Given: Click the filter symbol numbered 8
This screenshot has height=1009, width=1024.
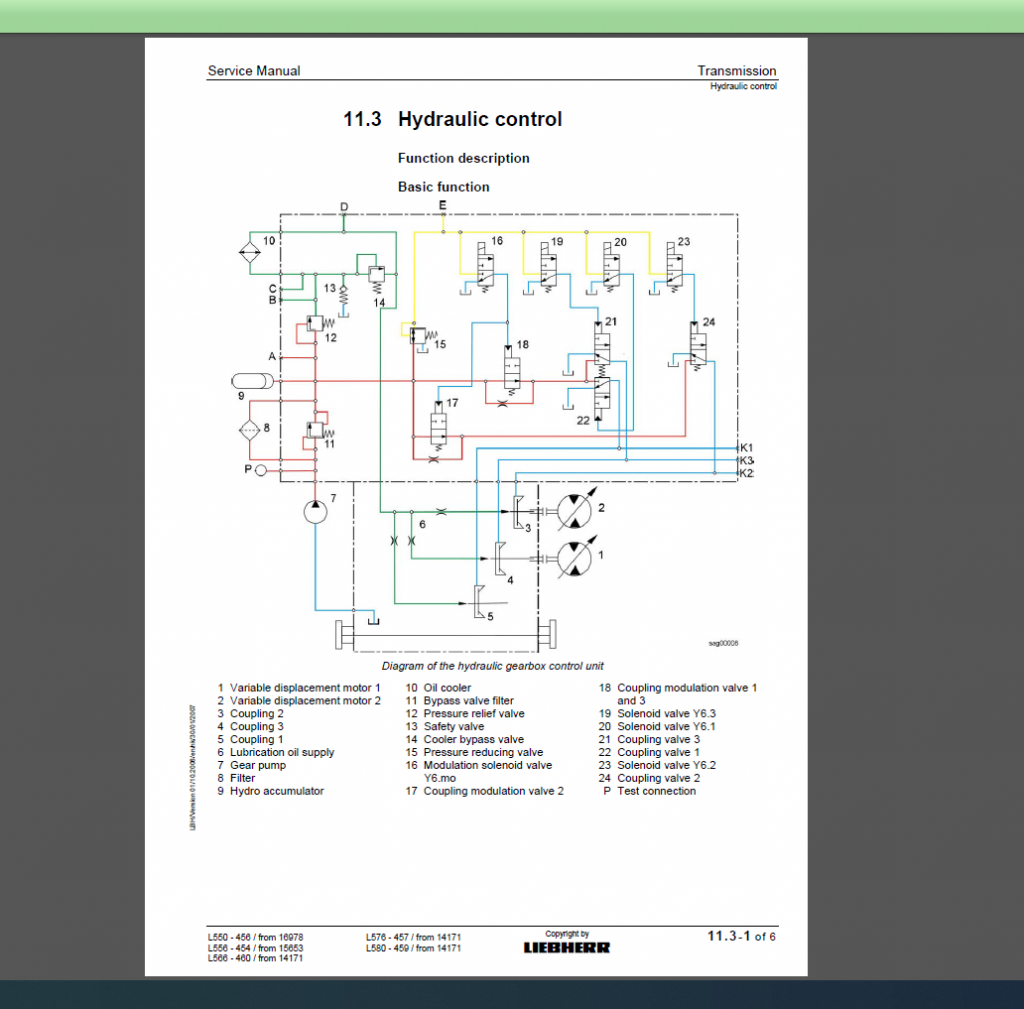Looking at the screenshot, I should pos(250,428).
